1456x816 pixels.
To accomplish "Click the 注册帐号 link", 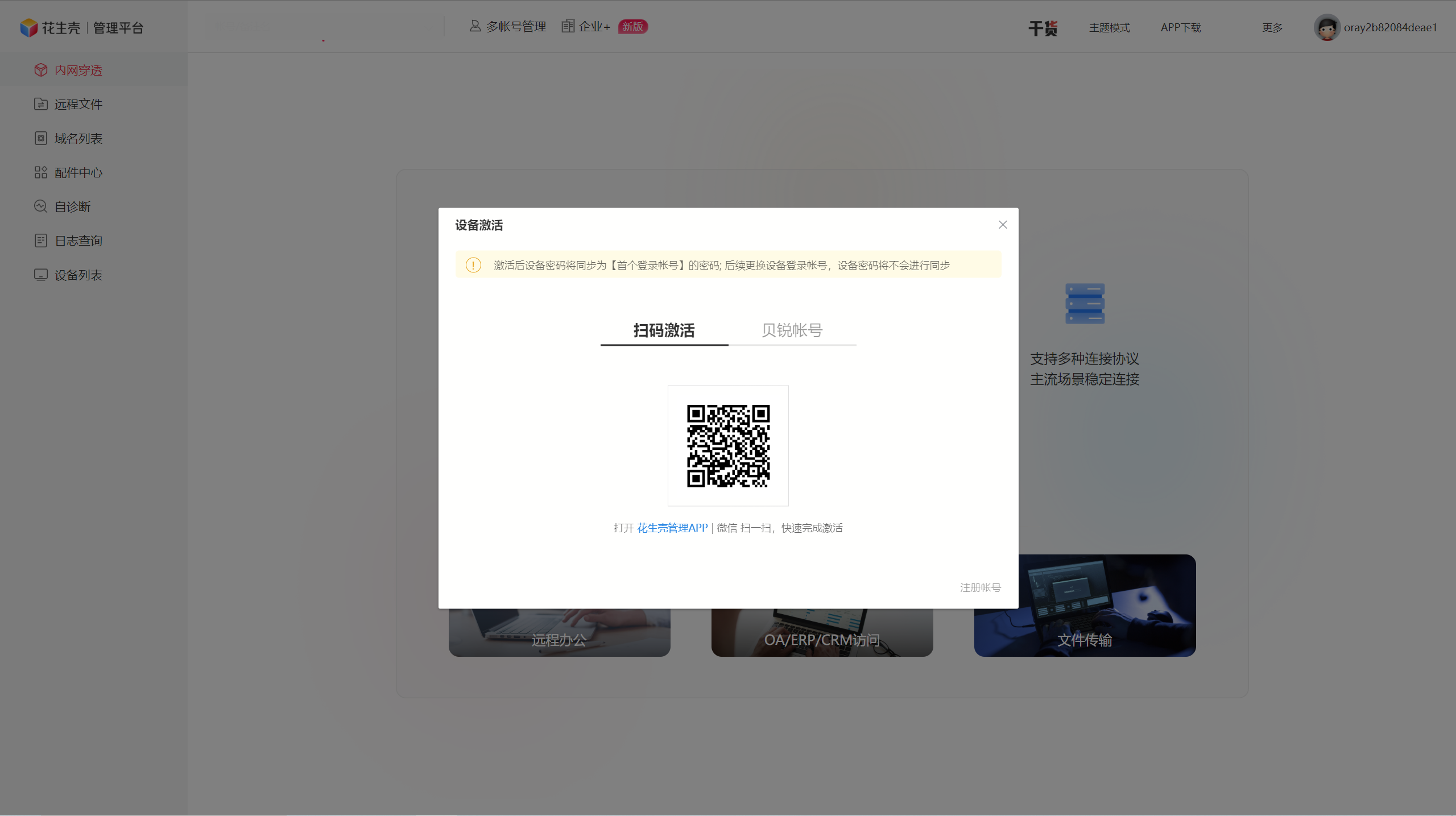I will [x=980, y=587].
